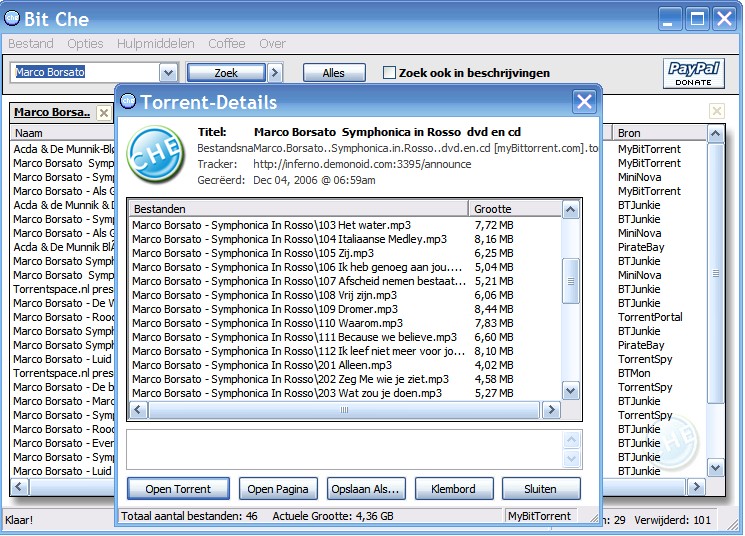Open the Bestand menu
The image size is (745, 536).
31,44
